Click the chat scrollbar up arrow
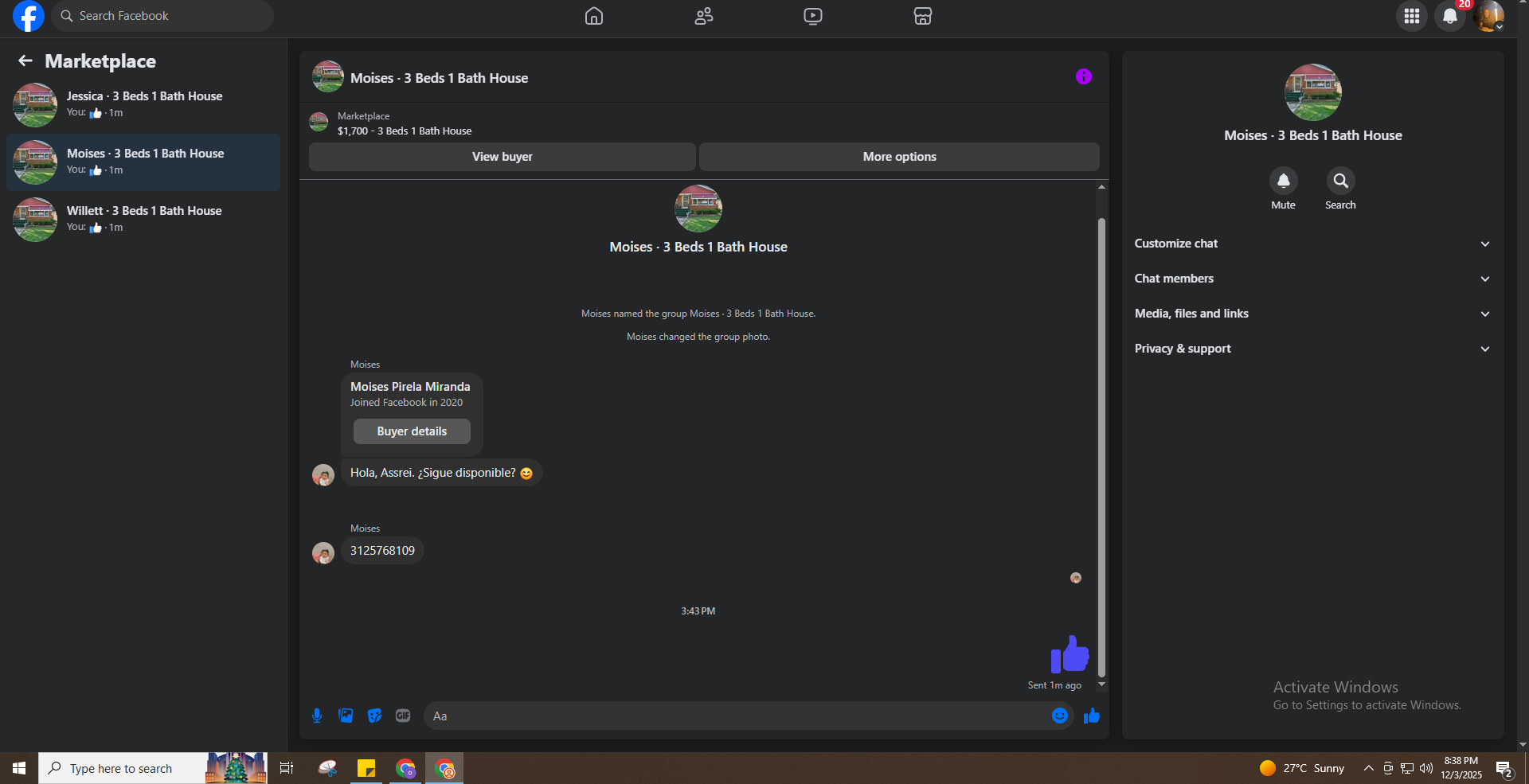1529x784 pixels. pyautogui.click(x=1102, y=187)
